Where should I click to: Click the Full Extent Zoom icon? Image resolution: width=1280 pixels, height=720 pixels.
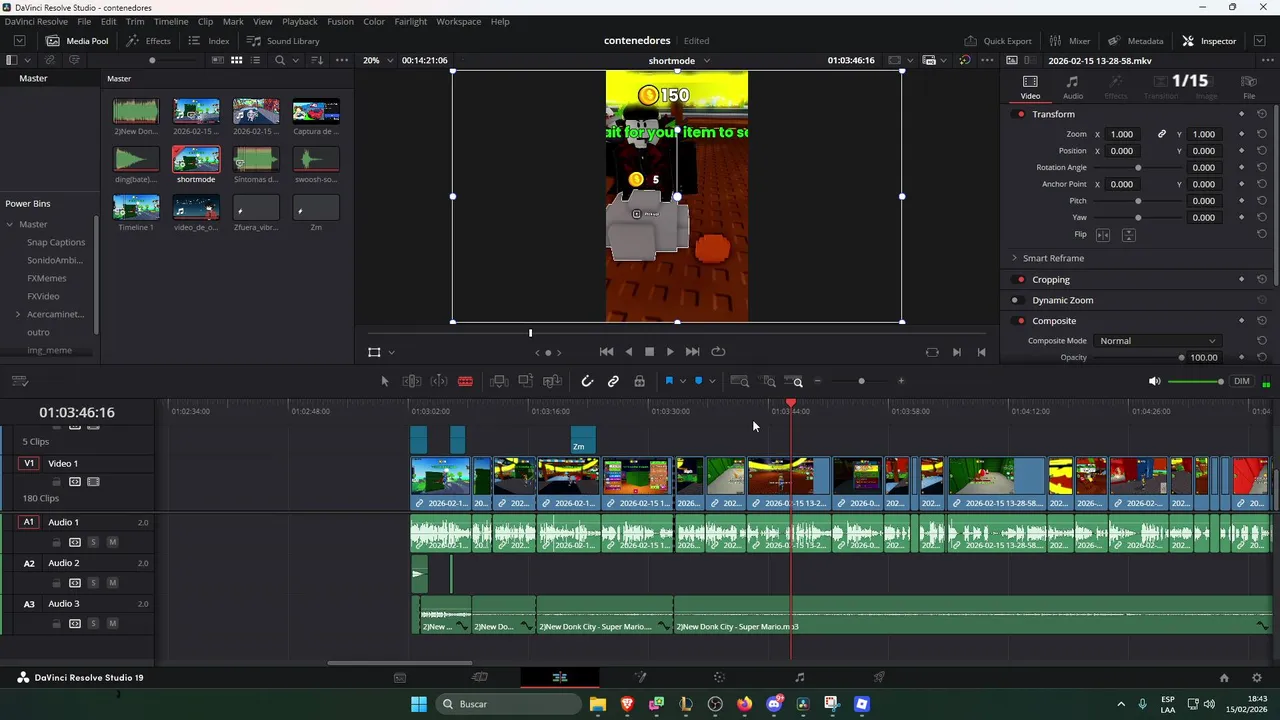740,381
